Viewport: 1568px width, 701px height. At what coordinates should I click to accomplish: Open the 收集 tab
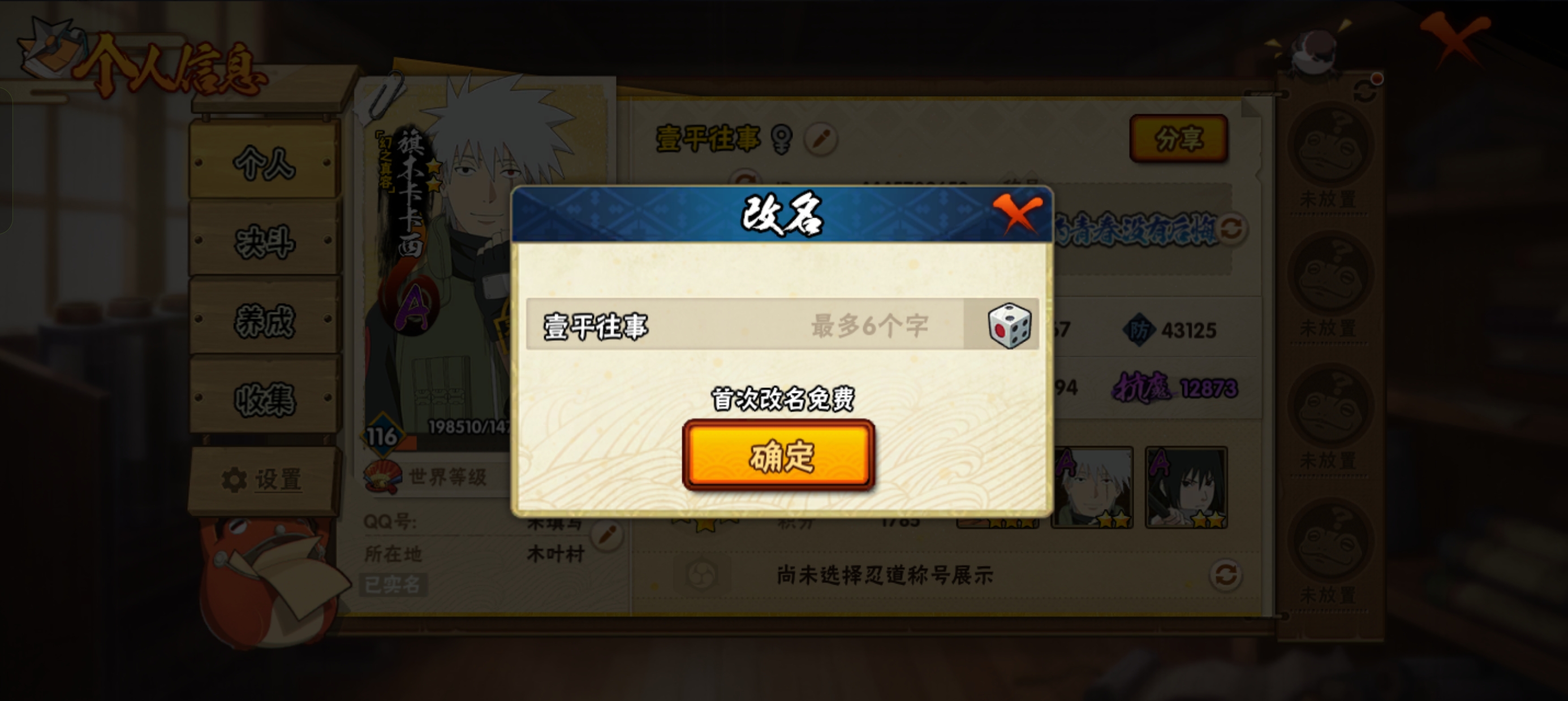(264, 399)
